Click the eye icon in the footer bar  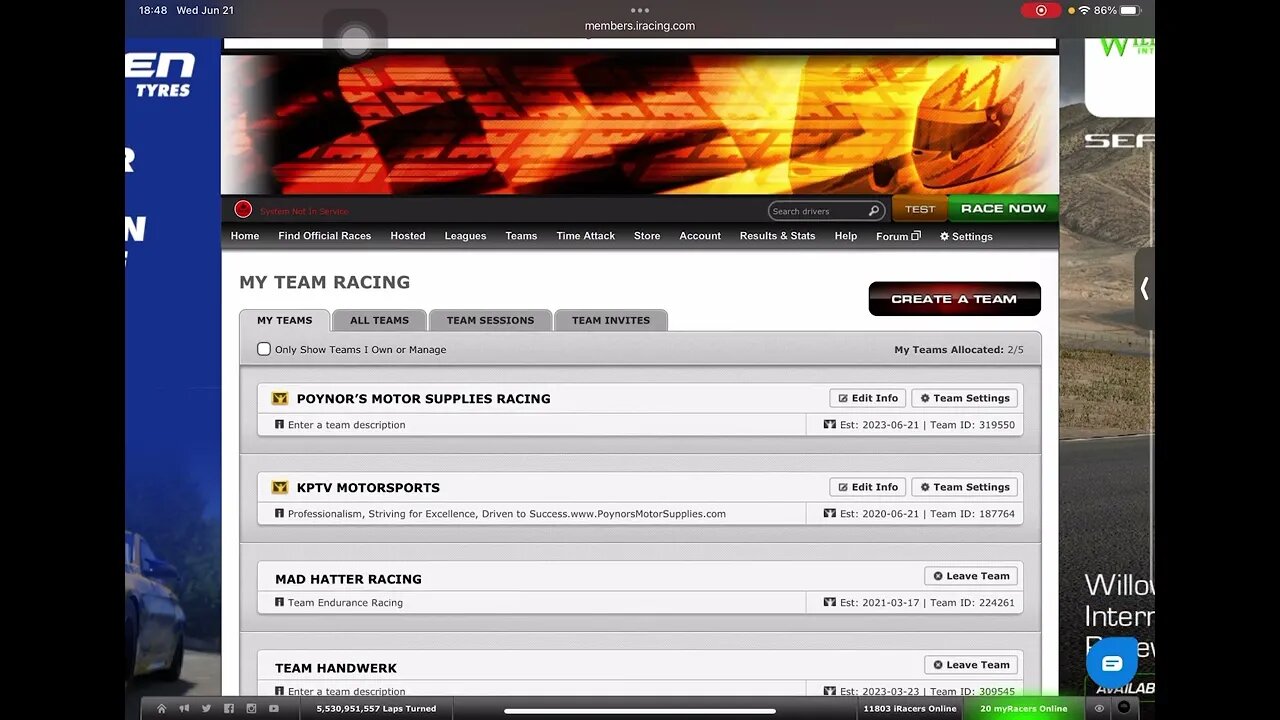pyautogui.click(x=1099, y=708)
